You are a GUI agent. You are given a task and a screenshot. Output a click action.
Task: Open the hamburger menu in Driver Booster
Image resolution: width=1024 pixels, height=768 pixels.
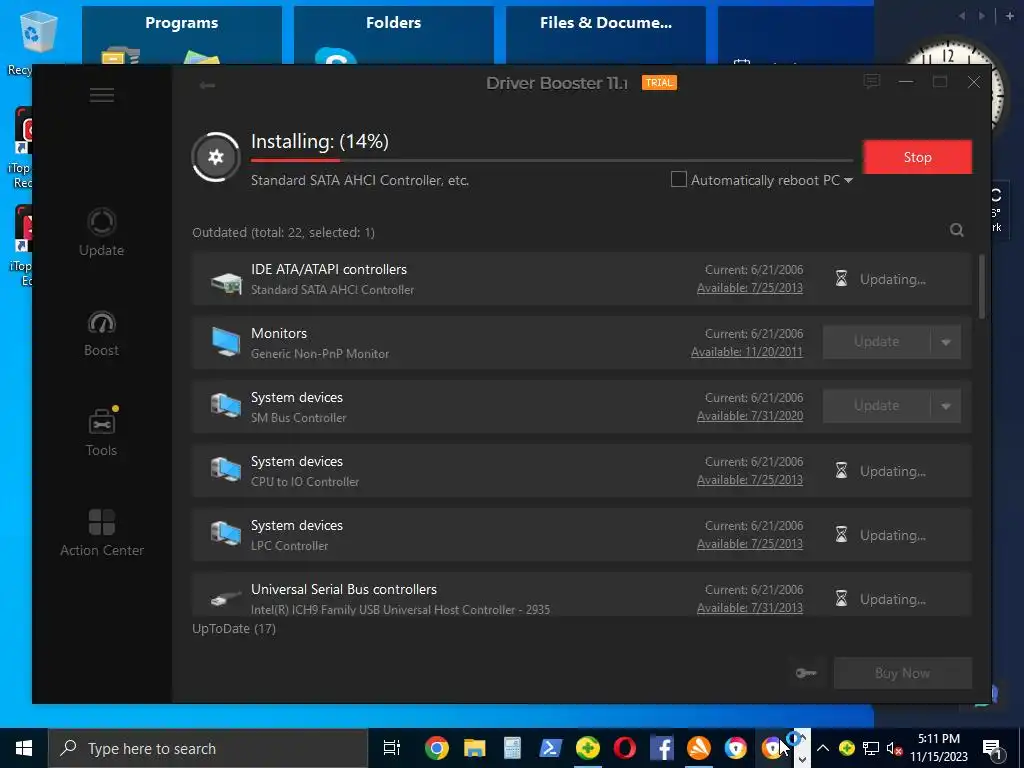[x=102, y=95]
